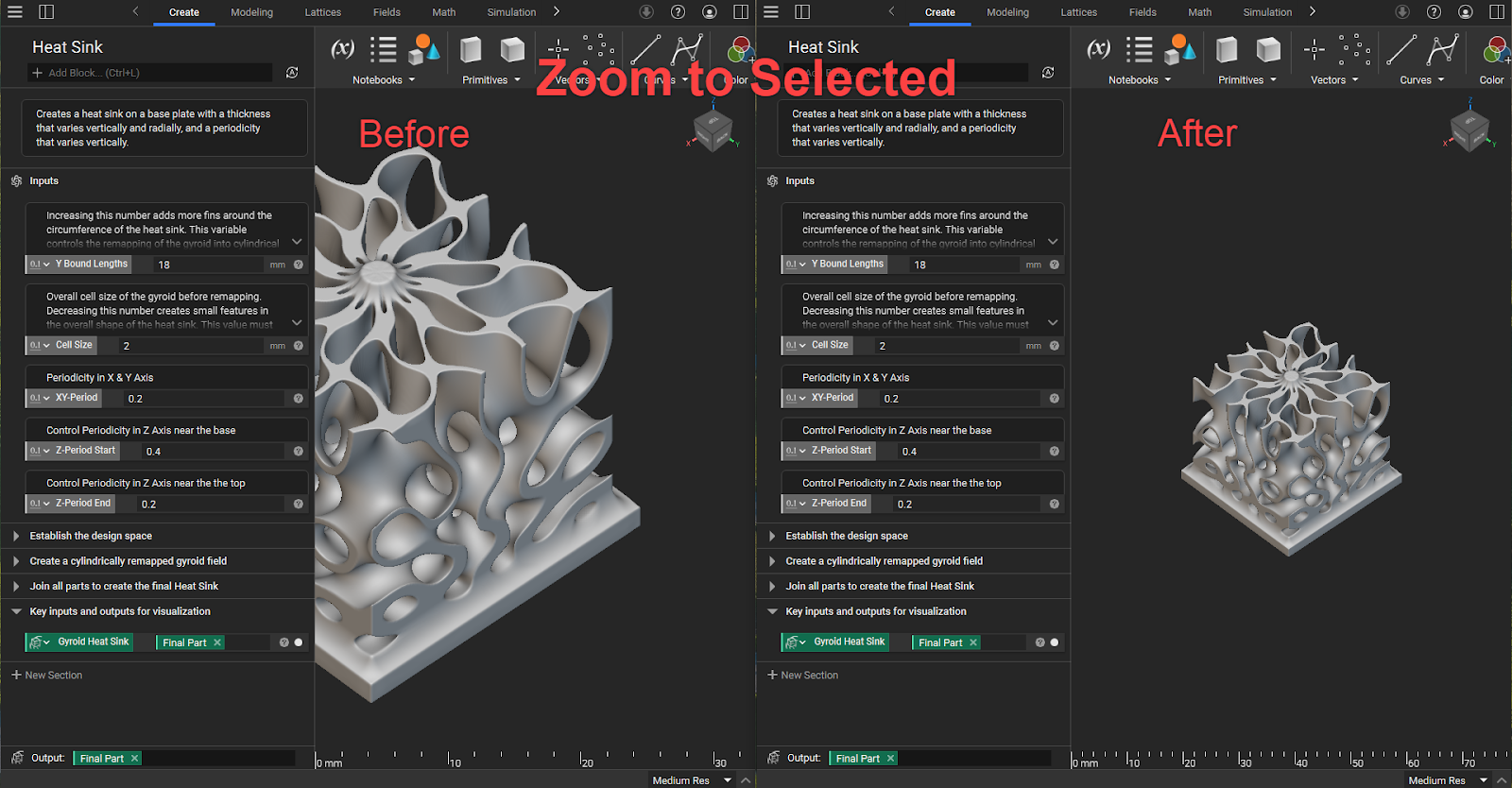Click Cell Size value field in Before window
This screenshot has height=788, width=1512.
point(189,346)
